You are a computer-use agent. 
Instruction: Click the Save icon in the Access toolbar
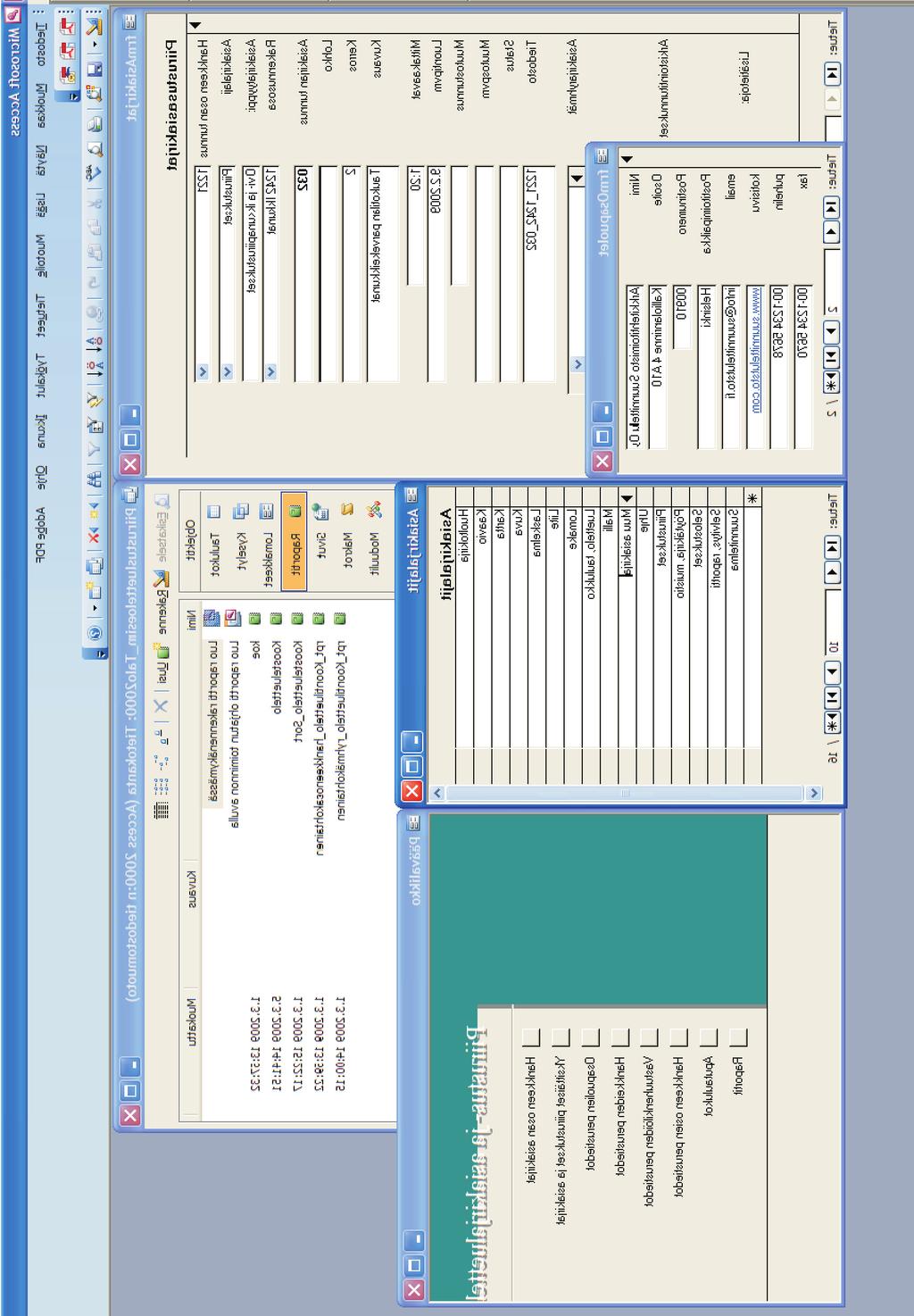pos(95,69)
